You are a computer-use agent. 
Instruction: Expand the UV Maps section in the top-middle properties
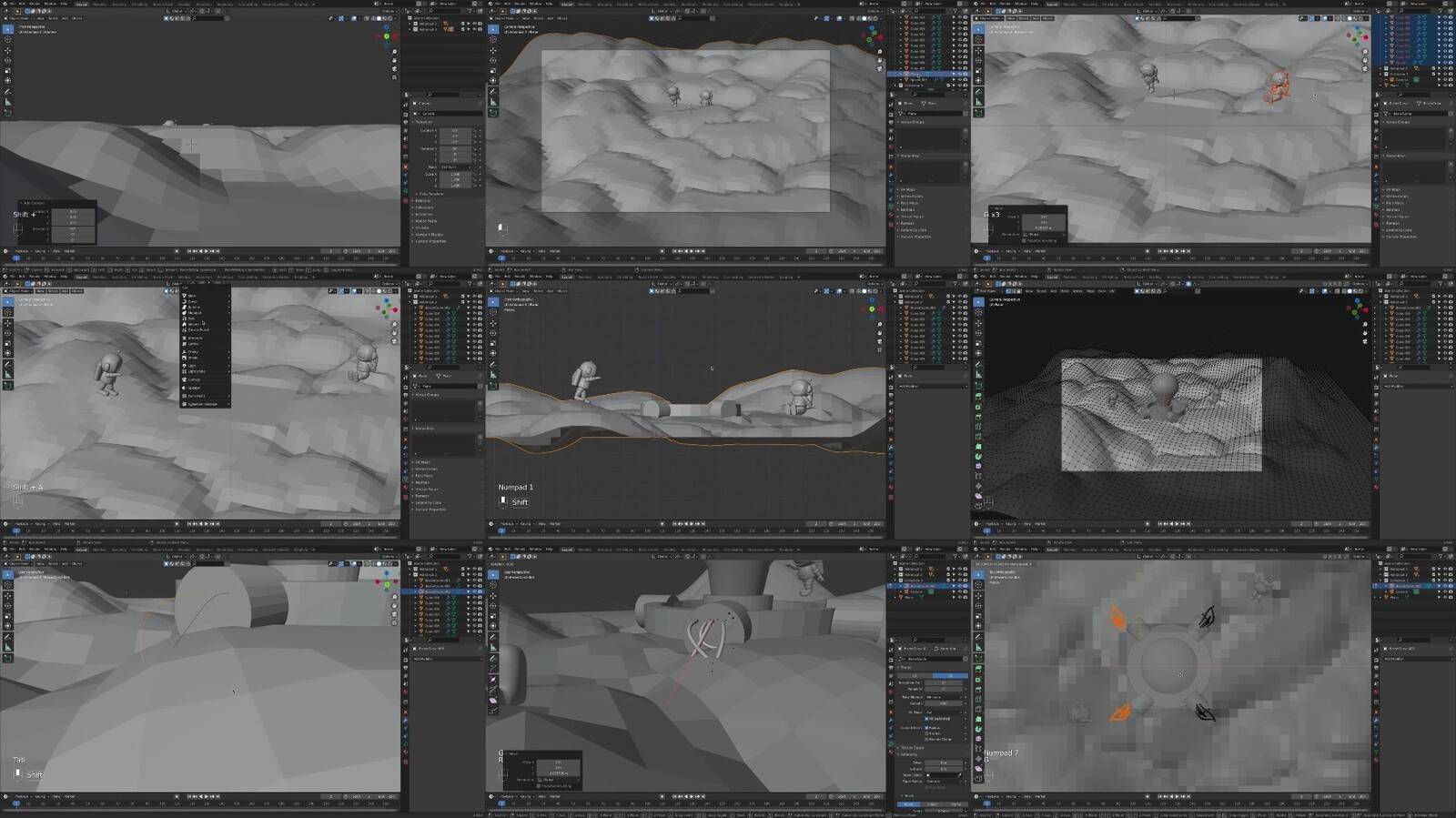click(x=907, y=189)
